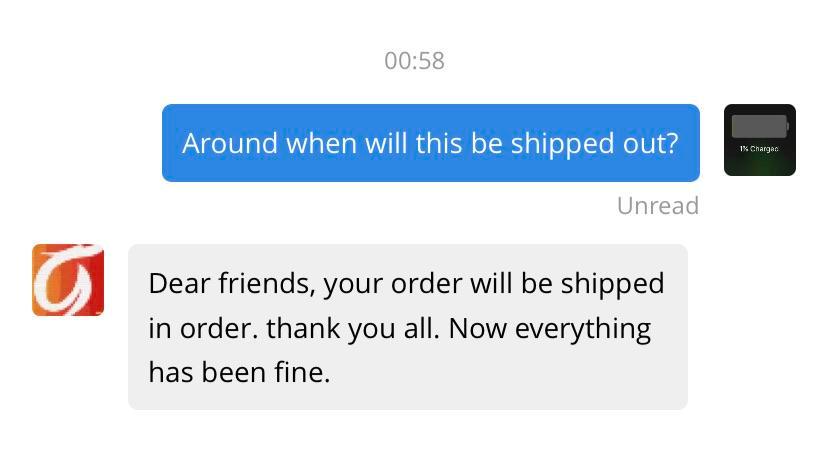
Task: Click the 00:58 timestamp
Action: click(x=414, y=61)
